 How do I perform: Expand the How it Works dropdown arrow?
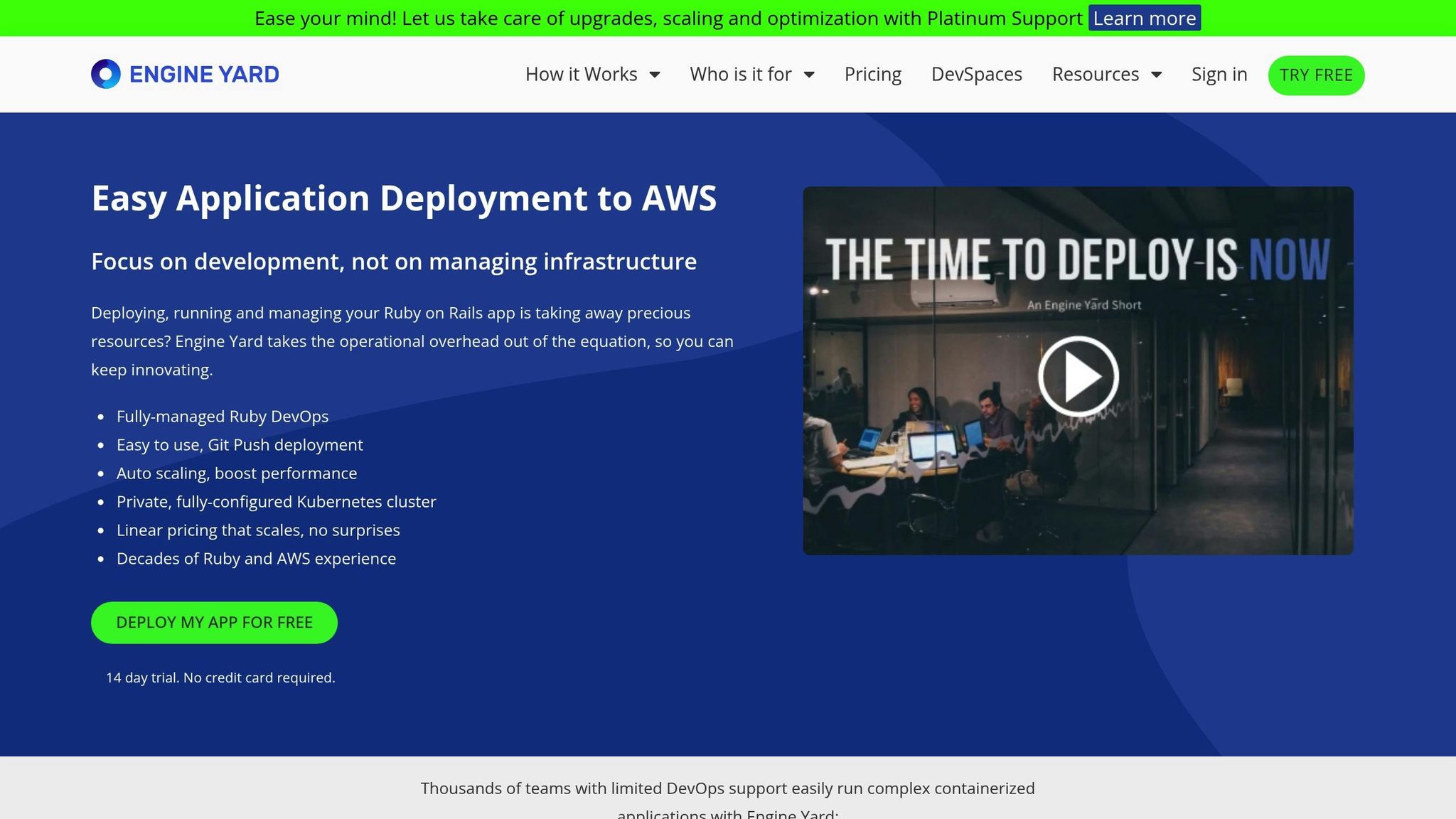coord(655,75)
